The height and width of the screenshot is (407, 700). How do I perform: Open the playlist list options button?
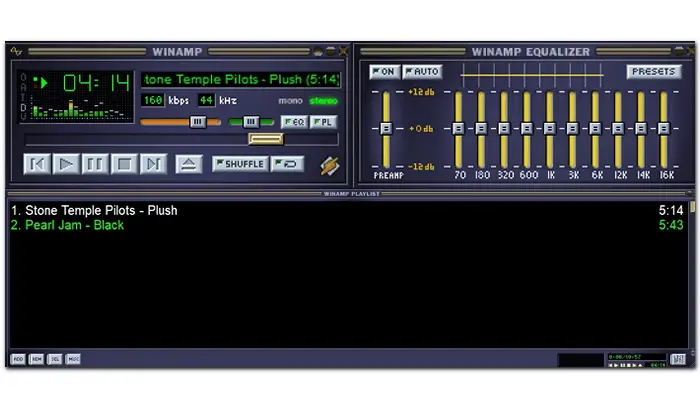coord(678,359)
